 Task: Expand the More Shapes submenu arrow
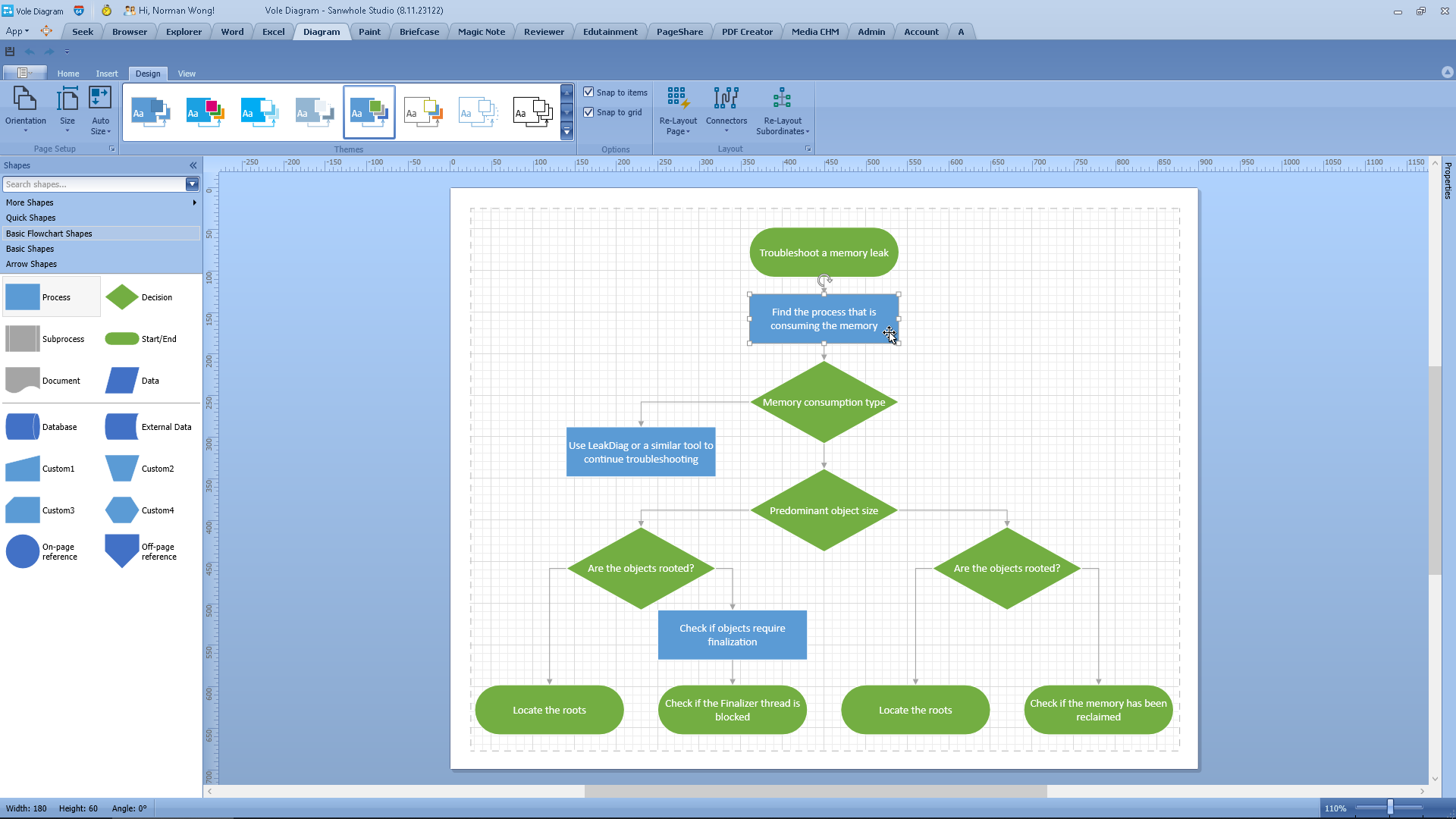click(x=194, y=202)
